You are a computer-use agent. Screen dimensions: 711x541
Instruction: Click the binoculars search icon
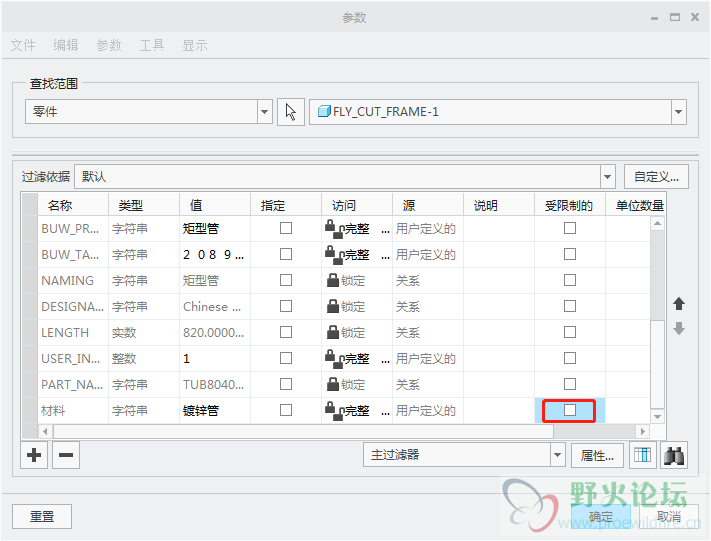674,455
